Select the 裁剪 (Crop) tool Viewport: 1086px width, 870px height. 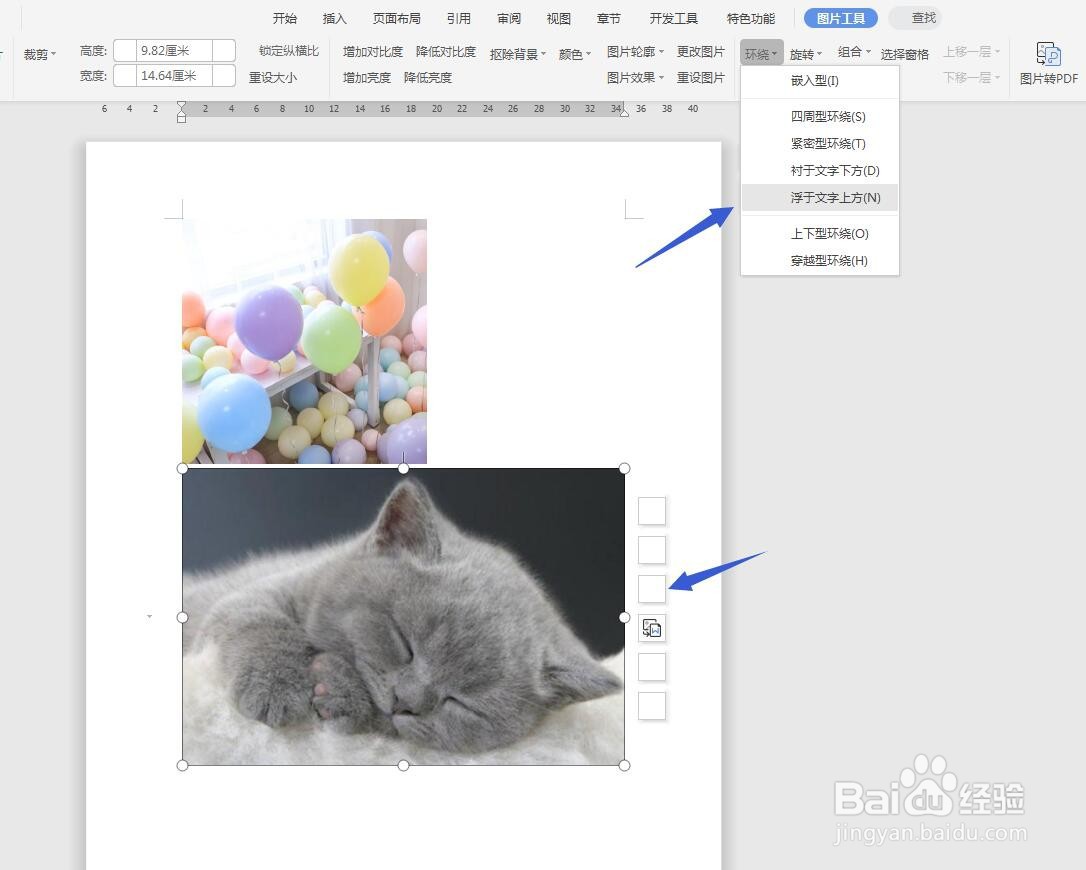(x=33, y=54)
